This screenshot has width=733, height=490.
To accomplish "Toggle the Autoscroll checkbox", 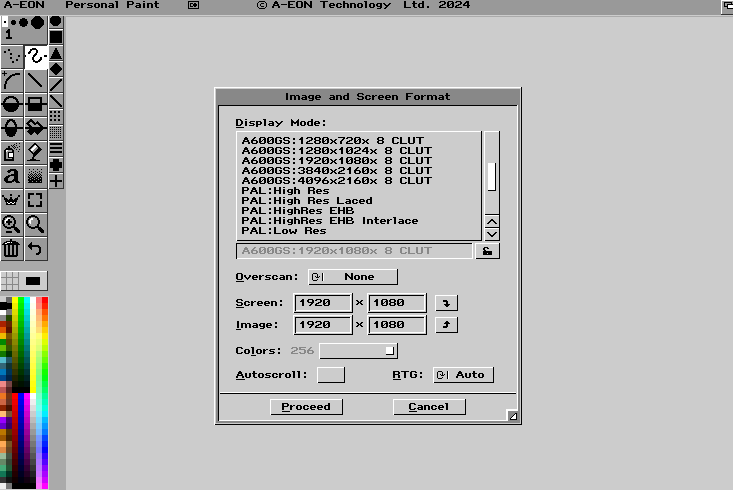I will pyautogui.click(x=330, y=375).
